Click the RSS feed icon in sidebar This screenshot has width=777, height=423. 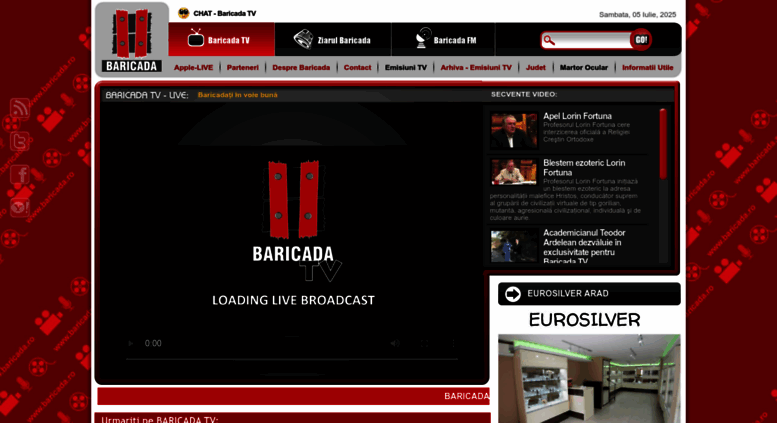pyautogui.click(x=20, y=108)
